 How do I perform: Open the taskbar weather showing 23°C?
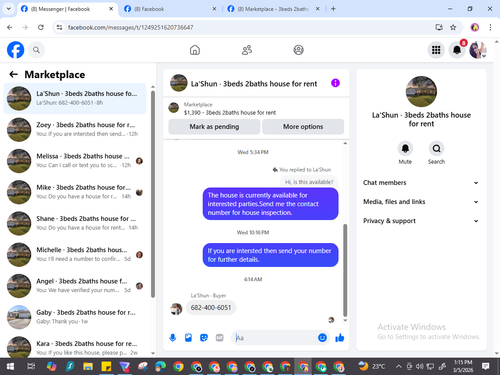pyautogui.click(x=371, y=367)
